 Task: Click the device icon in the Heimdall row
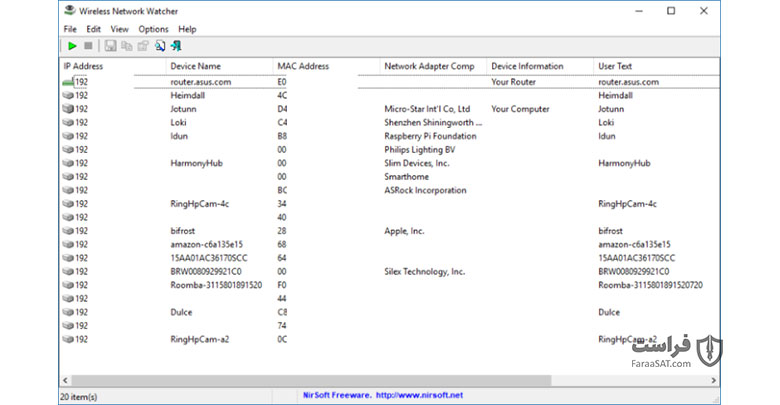pyautogui.click(x=68, y=96)
